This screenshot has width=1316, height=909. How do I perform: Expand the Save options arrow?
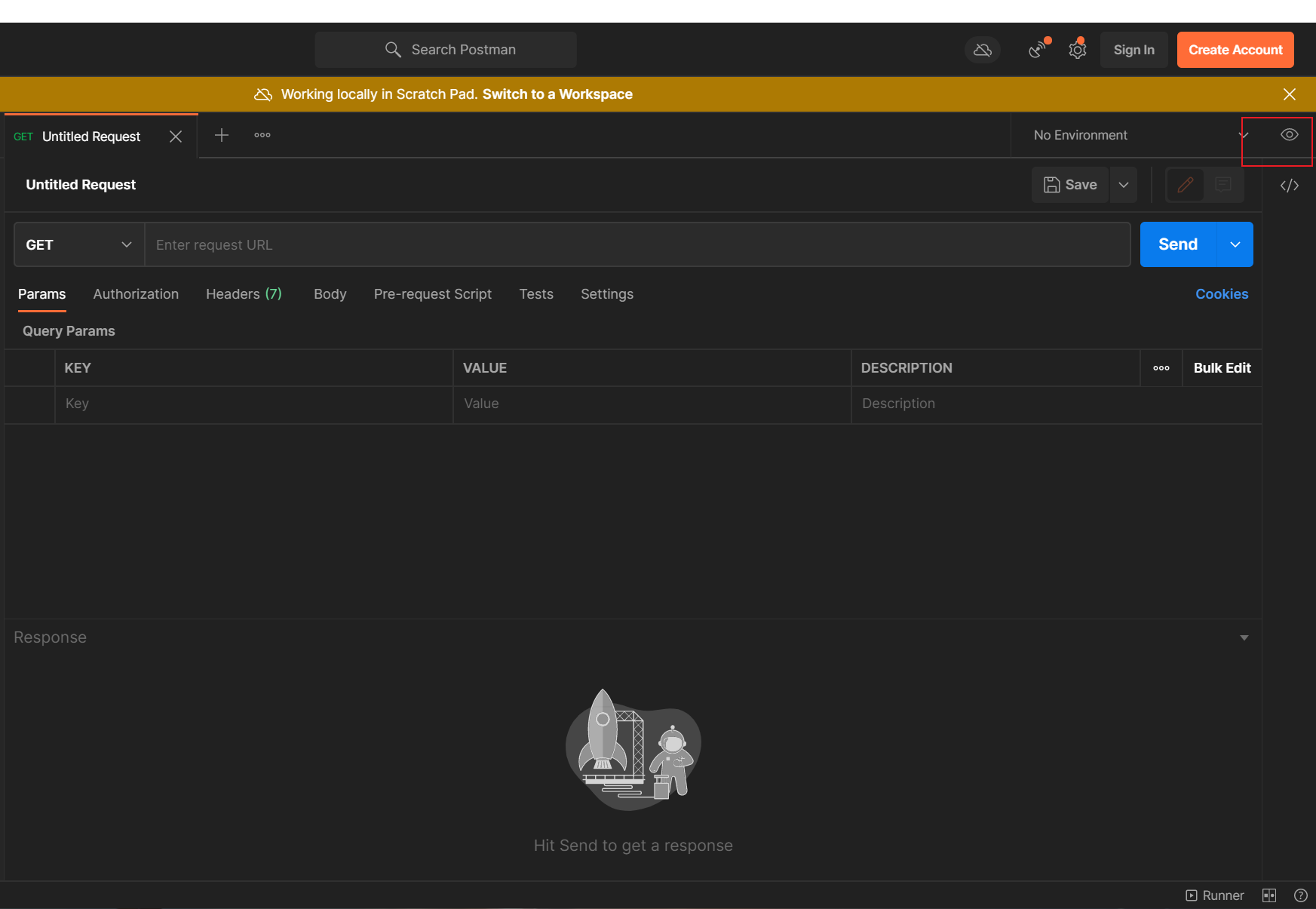[x=1123, y=185]
